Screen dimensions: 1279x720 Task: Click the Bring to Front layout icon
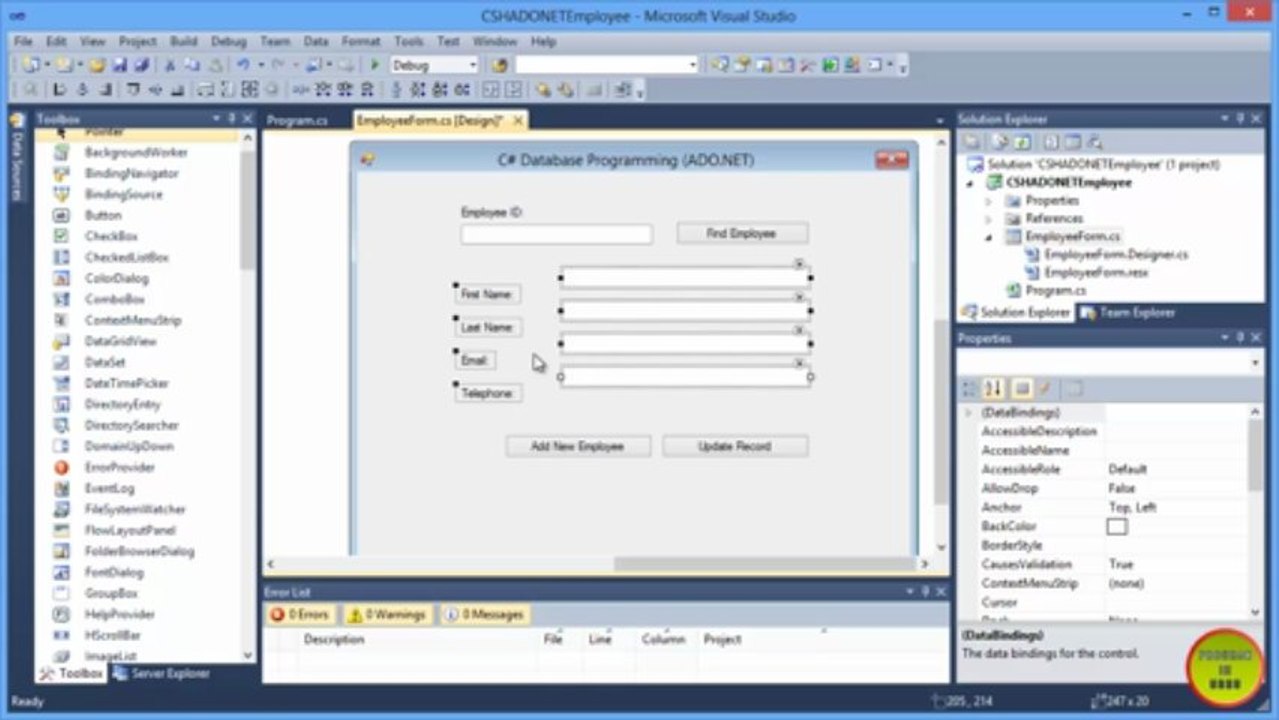tap(541, 89)
